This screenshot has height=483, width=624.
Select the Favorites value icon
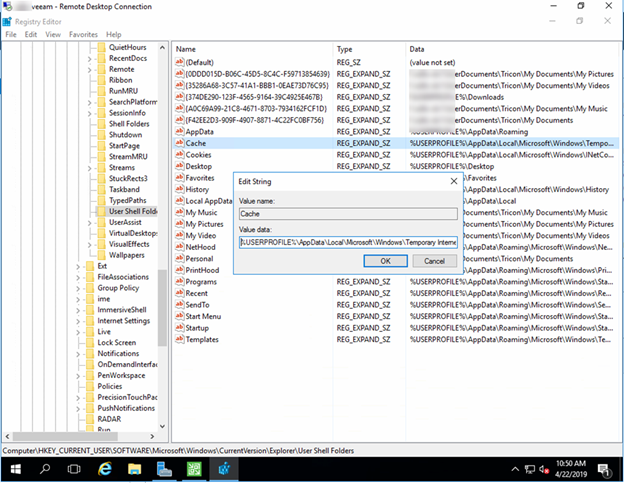tap(179, 177)
